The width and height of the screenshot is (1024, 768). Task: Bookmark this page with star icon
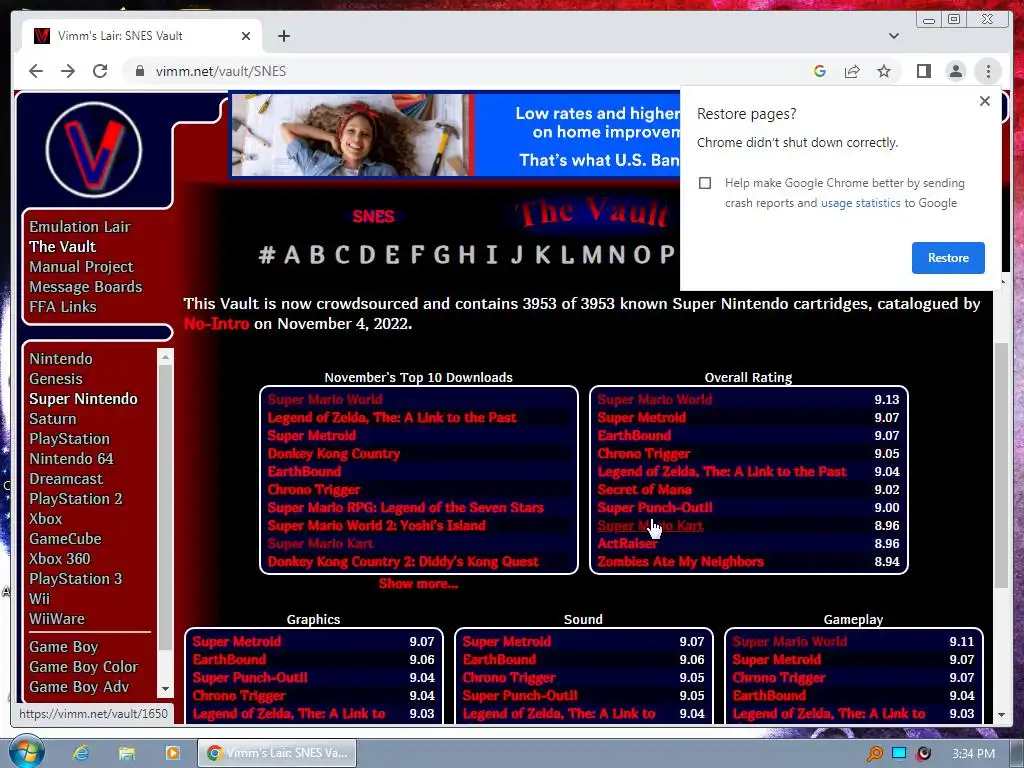(x=884, y=71)
